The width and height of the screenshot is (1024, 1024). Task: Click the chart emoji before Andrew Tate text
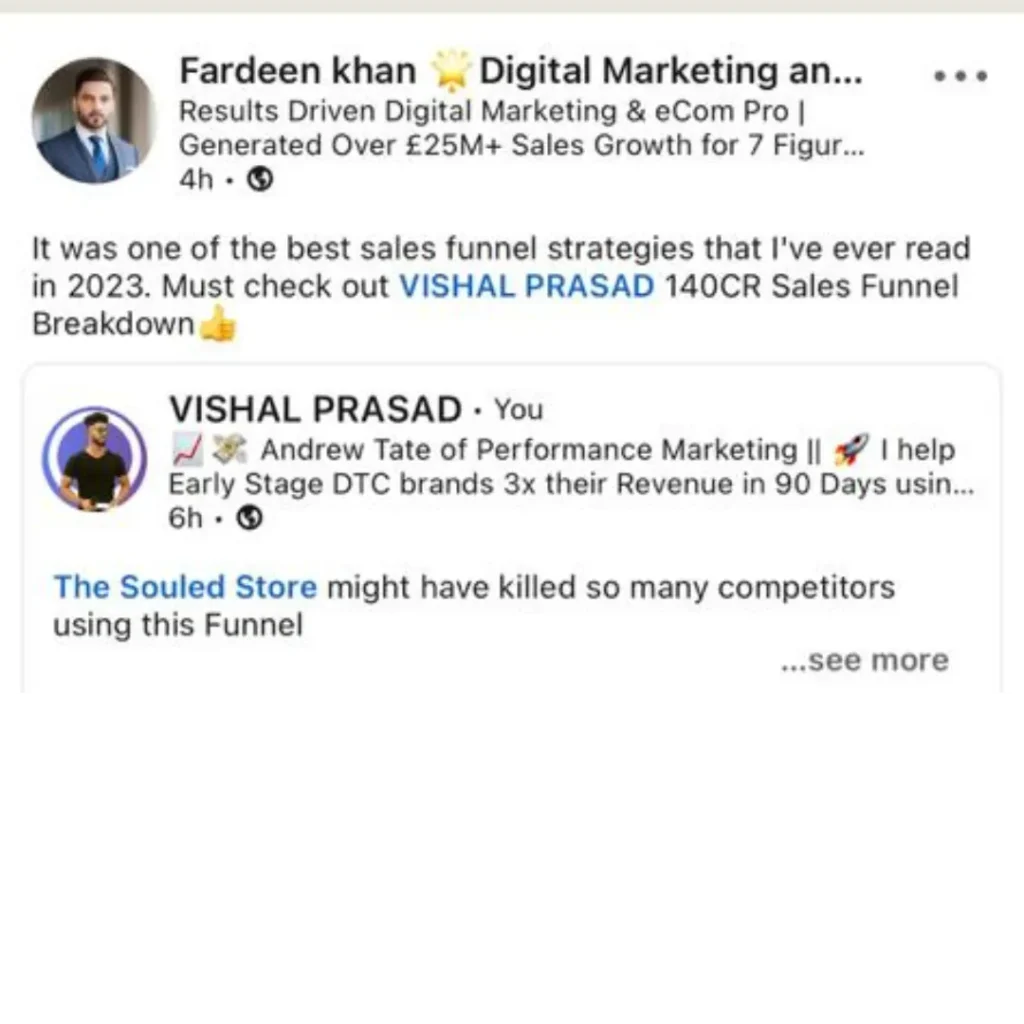(x=188, y=450)
